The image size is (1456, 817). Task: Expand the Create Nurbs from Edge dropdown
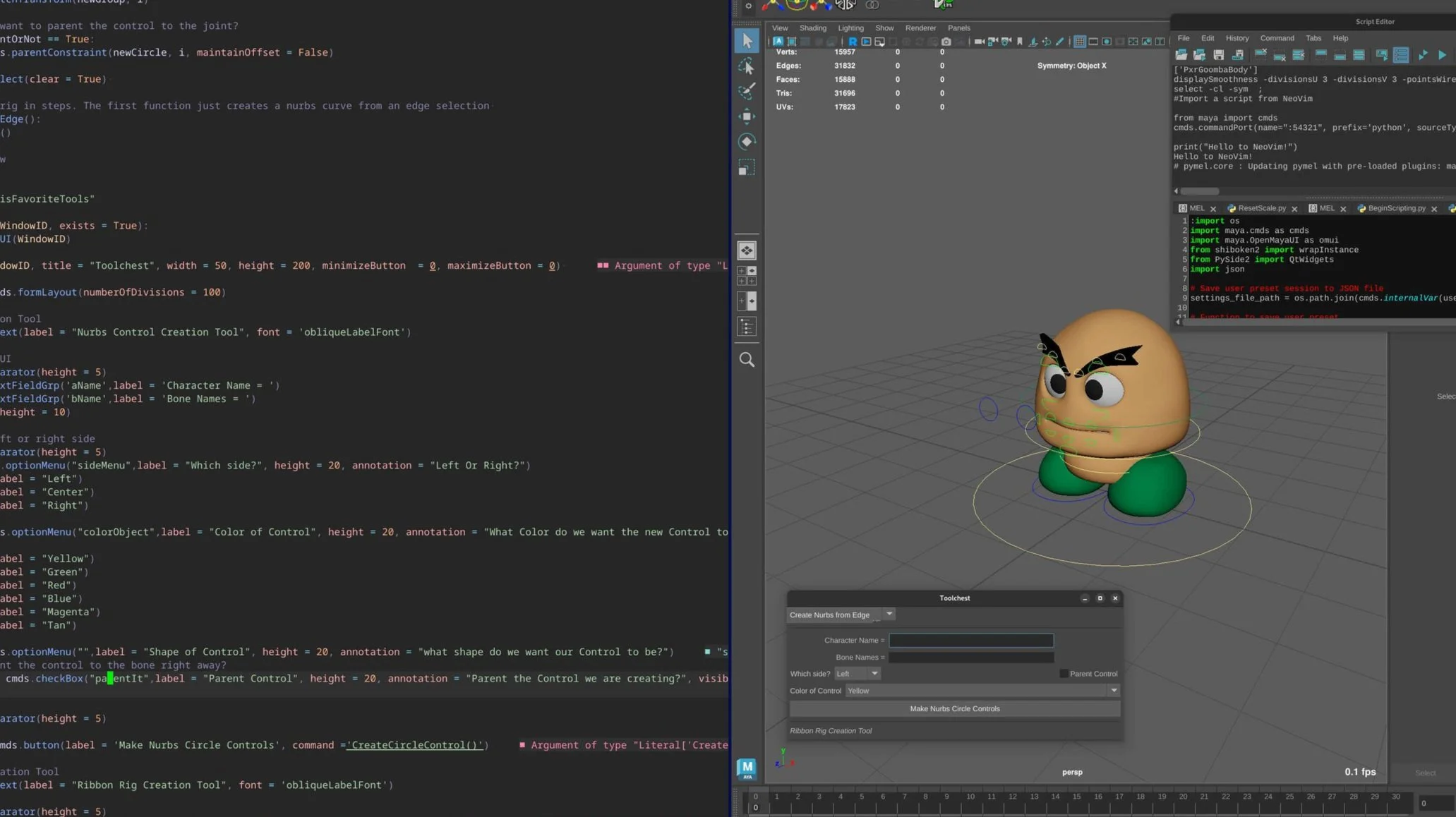pyautogui.click(x=889, y=615)
